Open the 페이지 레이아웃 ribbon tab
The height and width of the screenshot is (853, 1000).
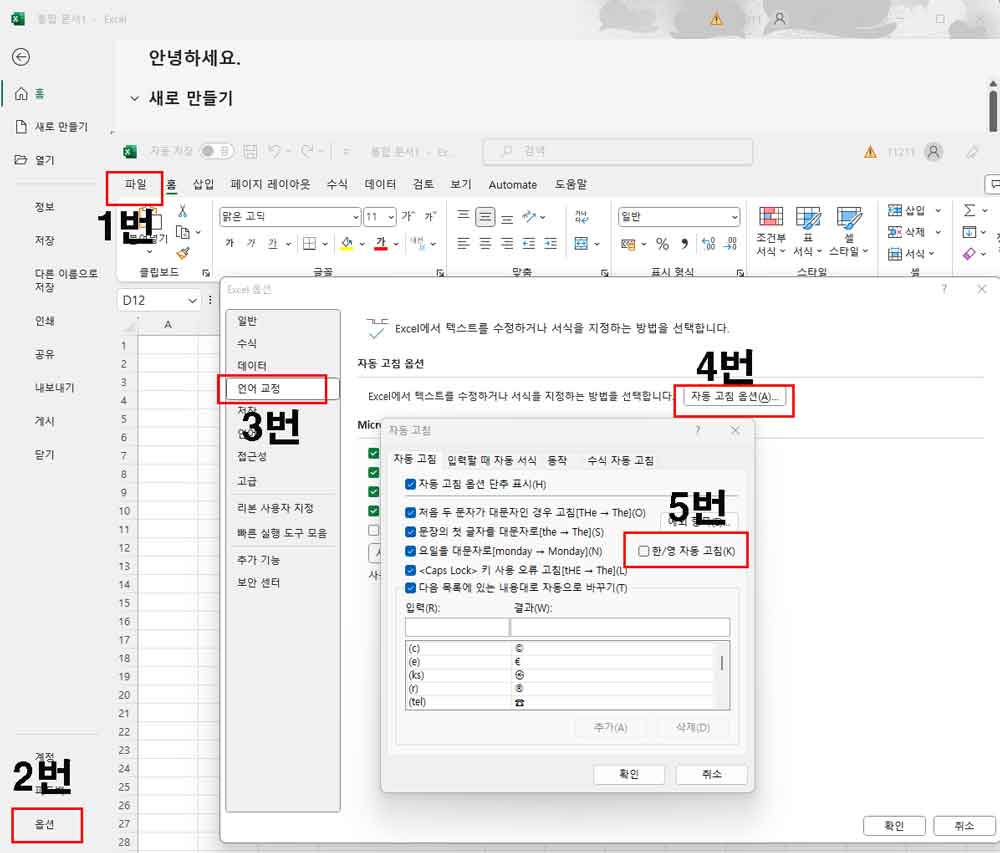tap(270, 184)
